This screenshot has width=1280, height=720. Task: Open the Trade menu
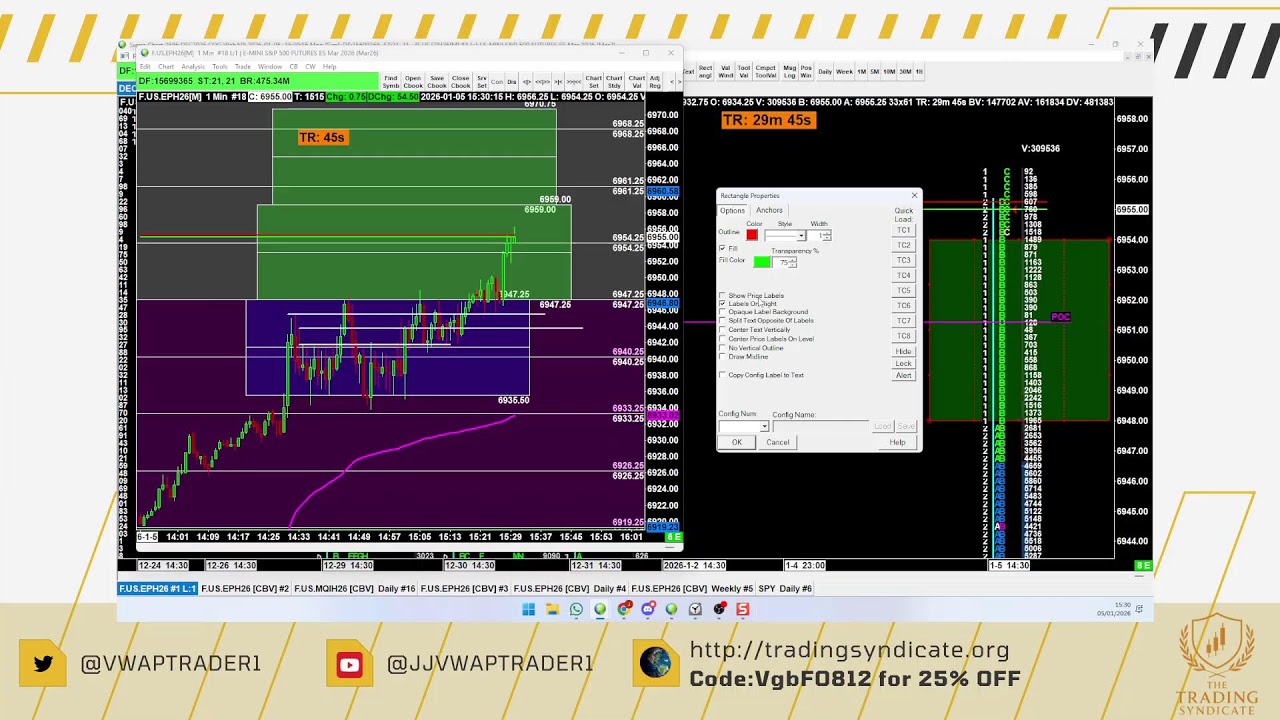click(x=243, y=67)
